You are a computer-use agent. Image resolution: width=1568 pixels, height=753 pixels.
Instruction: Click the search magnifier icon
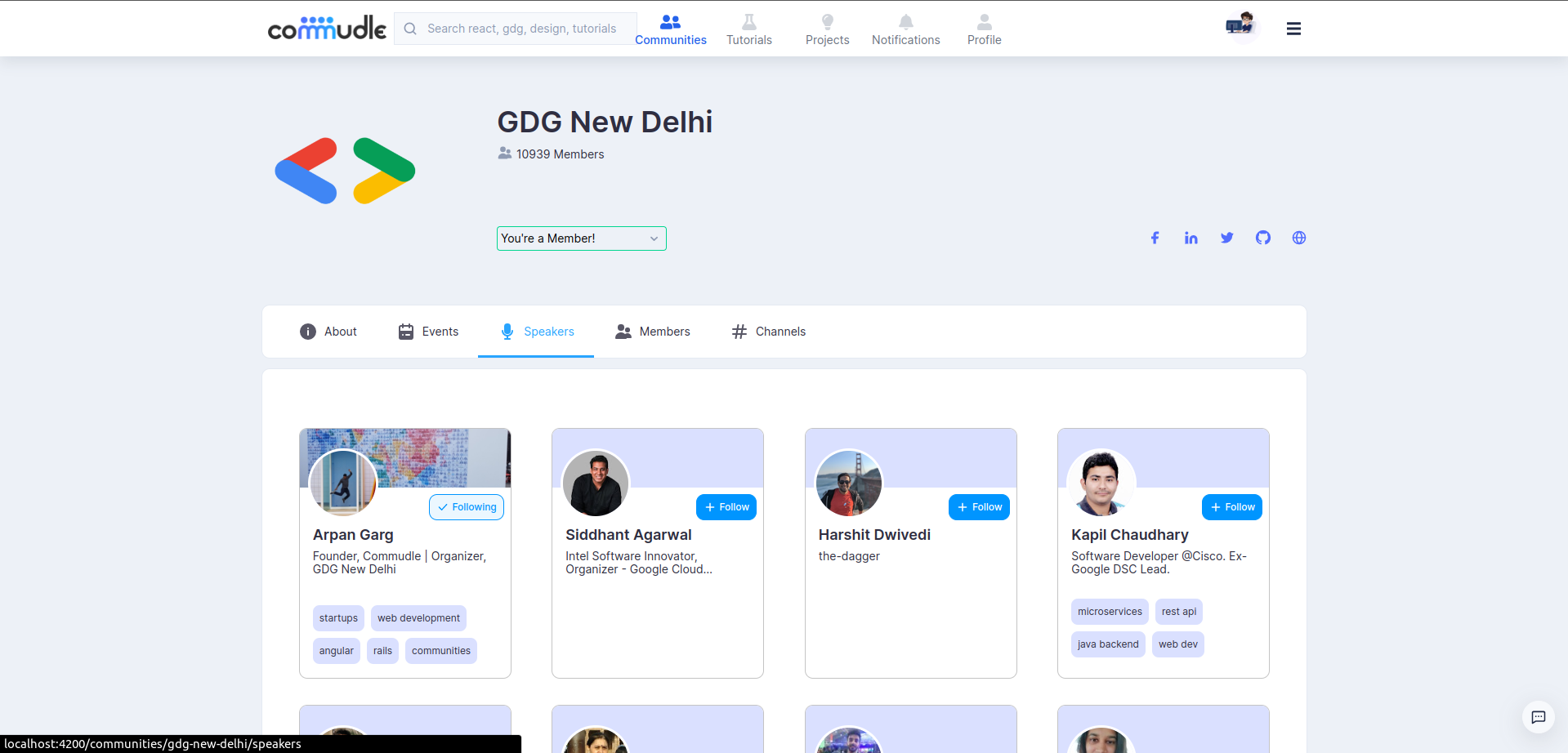point(410,29)
